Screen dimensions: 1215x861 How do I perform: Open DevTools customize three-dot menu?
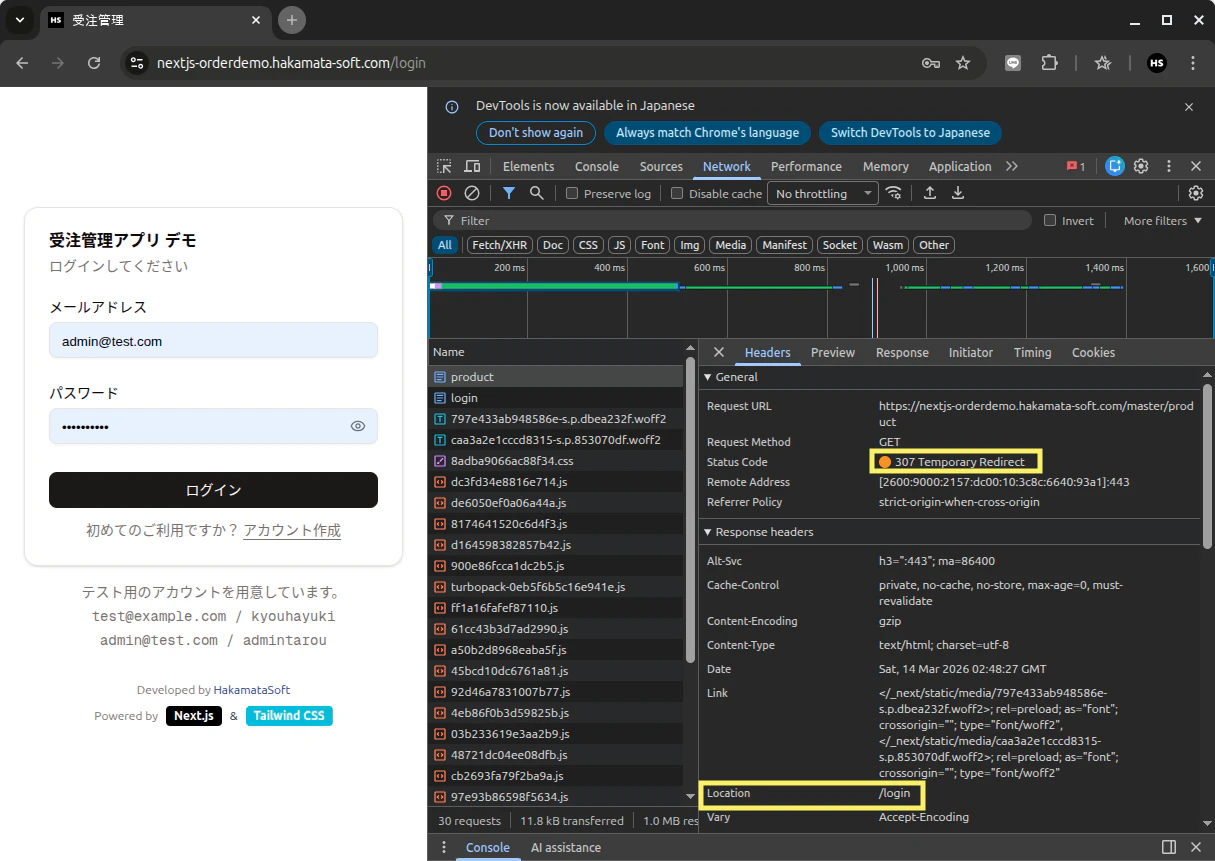tap(1168, 166)
